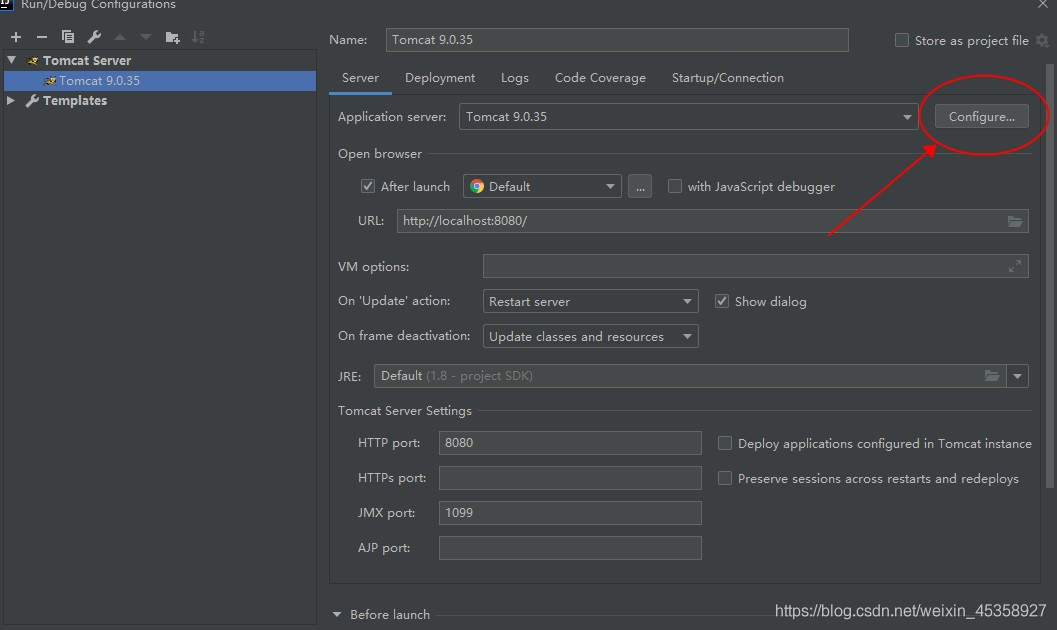Click the HTTPs port field
The image size is (1057, 630).
(570, 478)
